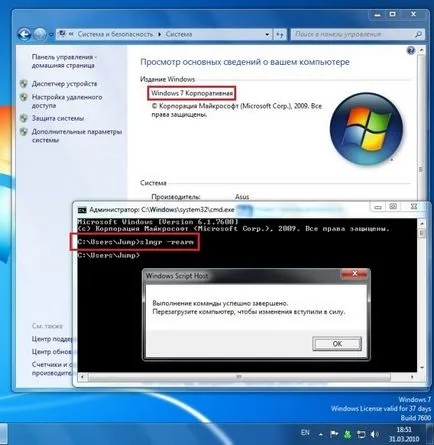434x445 pixels.
Task: Click cmd scrollbar right arrow
Action: pyautogui.click(x=412, y=377)
